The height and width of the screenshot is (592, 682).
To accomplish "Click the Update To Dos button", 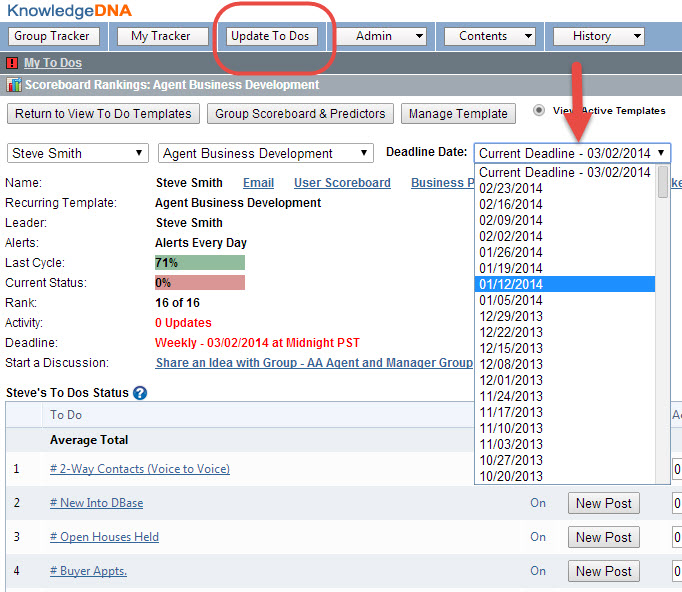I will point(272,36).
